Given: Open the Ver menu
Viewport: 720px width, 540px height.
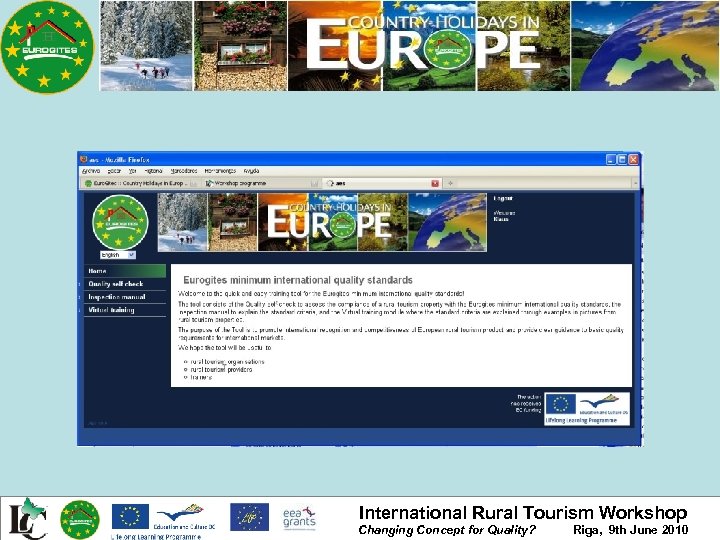Looking at the screenshot, I should tap(133, 171).
